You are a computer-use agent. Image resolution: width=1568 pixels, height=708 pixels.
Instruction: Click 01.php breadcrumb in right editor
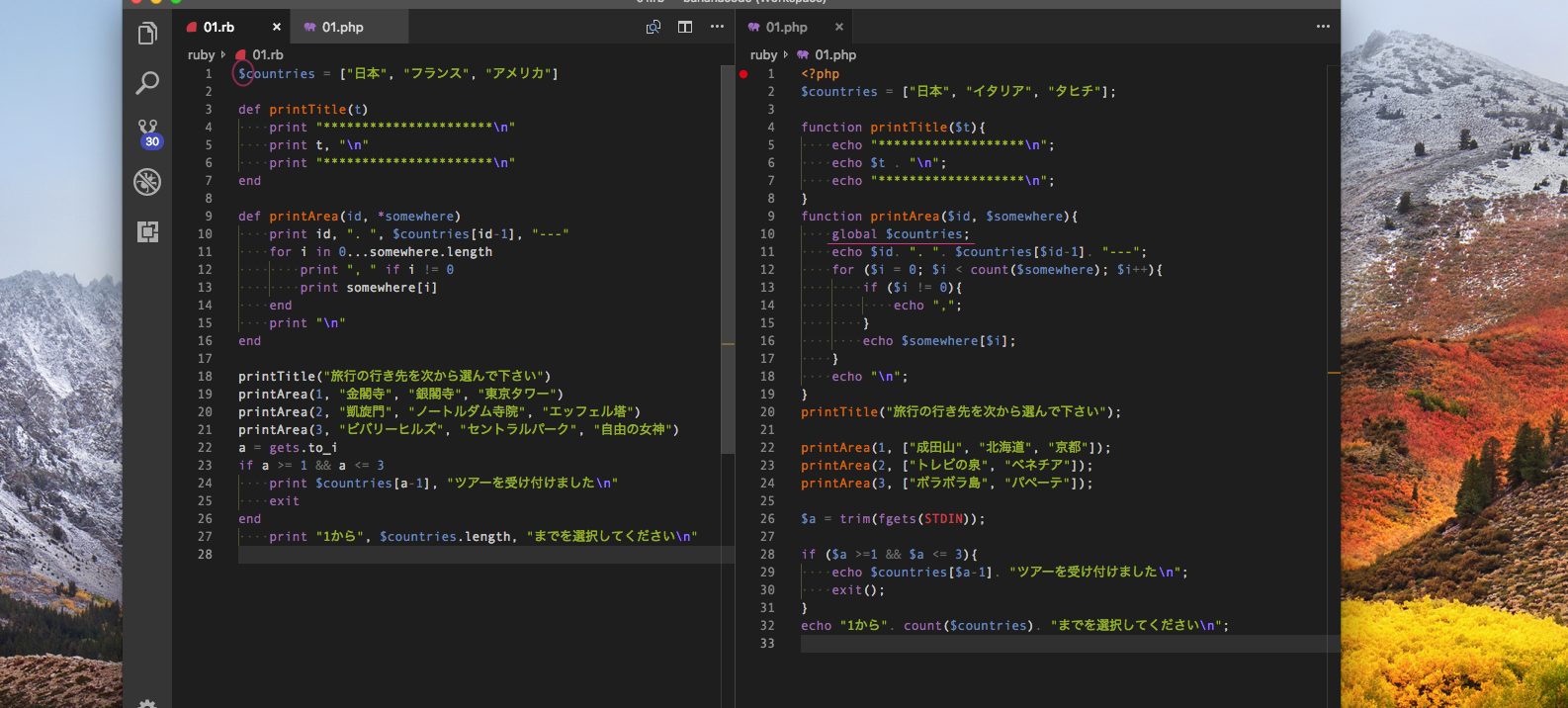click(x=835, y=55)
